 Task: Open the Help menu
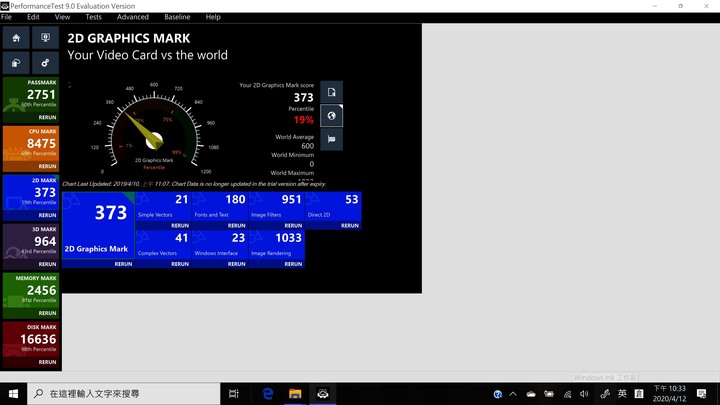click(x=213, y=17)
